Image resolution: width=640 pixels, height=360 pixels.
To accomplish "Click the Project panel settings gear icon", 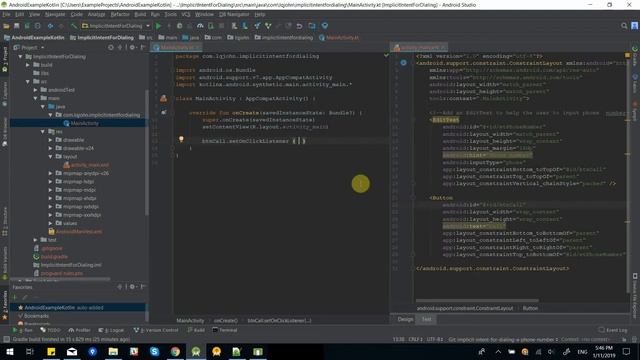I will click(x=132, y=47).
